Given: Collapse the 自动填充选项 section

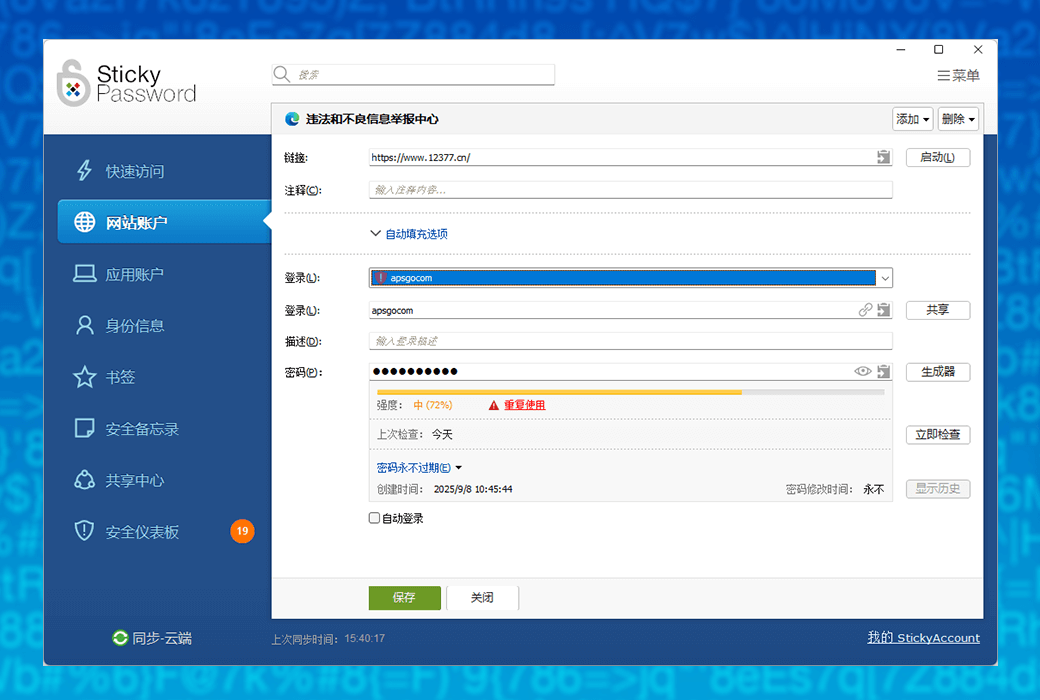Looking at the screenshot, I should [409, 234].
